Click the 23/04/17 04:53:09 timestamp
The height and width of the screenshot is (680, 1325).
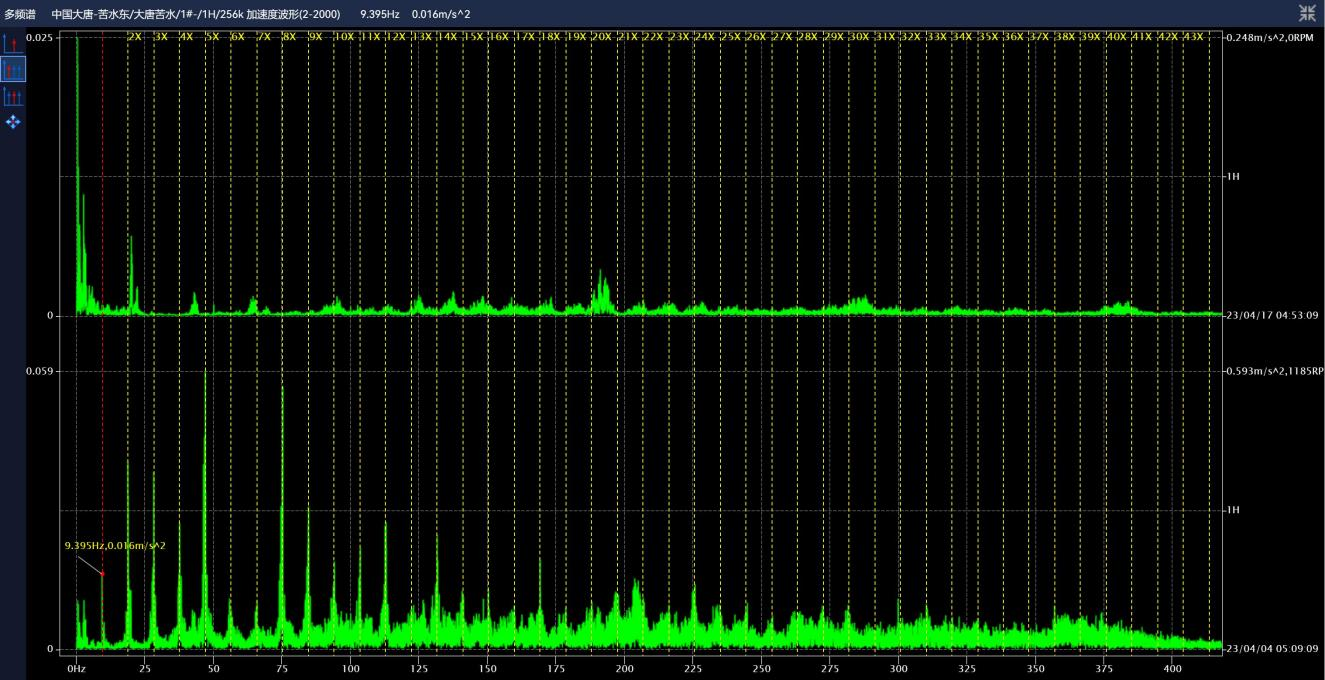(x=1272, y=315)
